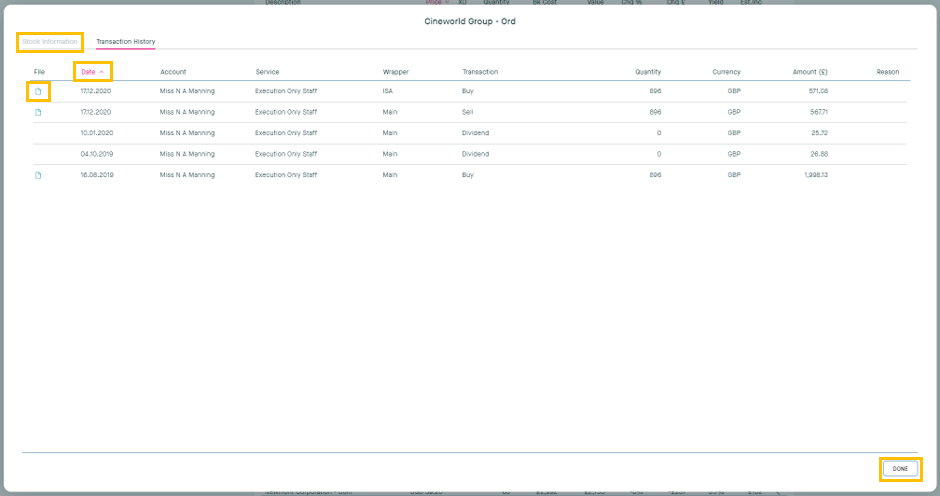Click the Service column header
The height and width of the screenshot is (496, 940).
point(267,72)
